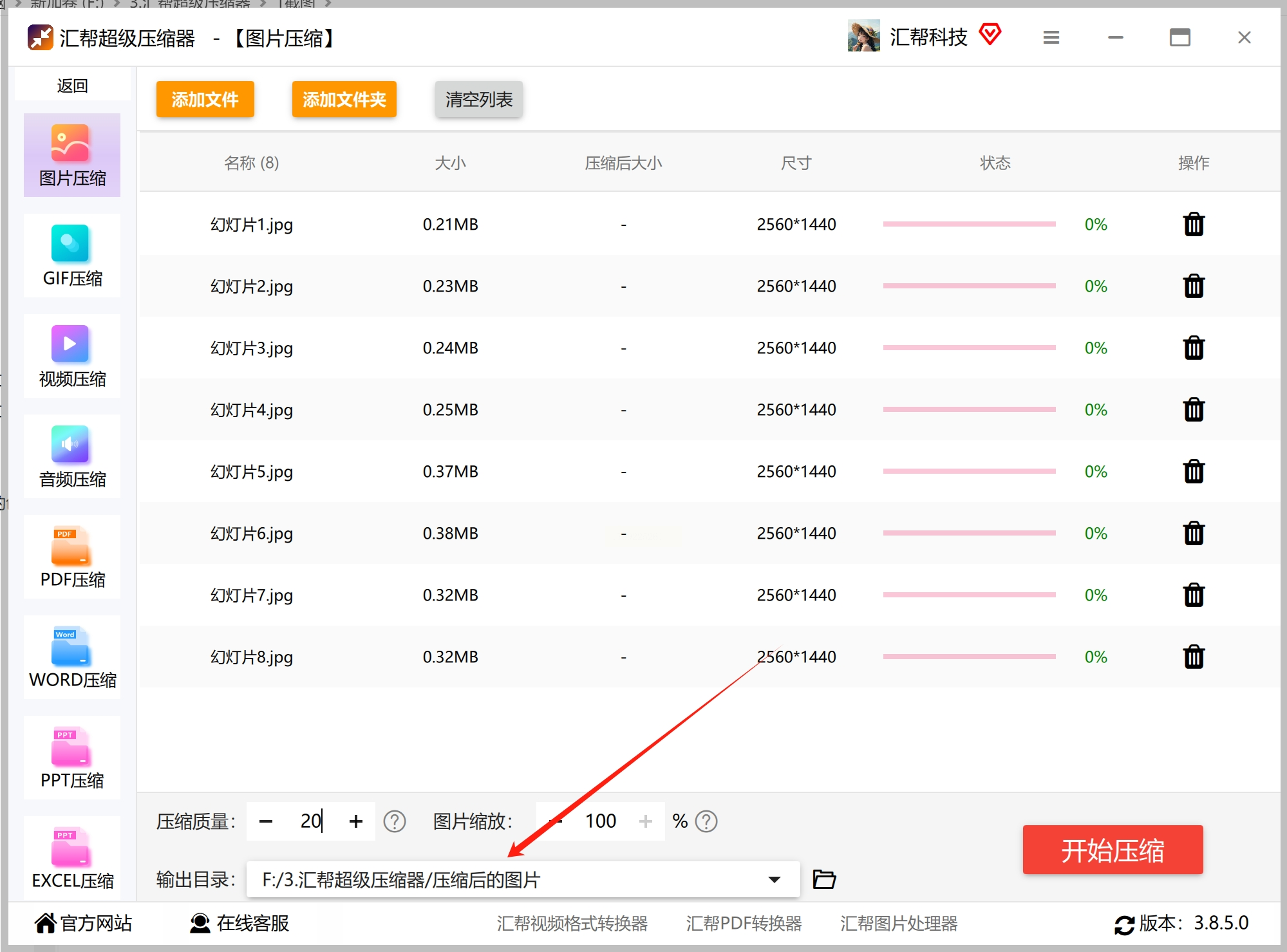Click the compression quality value field
1287x952 pixels.
310,821
